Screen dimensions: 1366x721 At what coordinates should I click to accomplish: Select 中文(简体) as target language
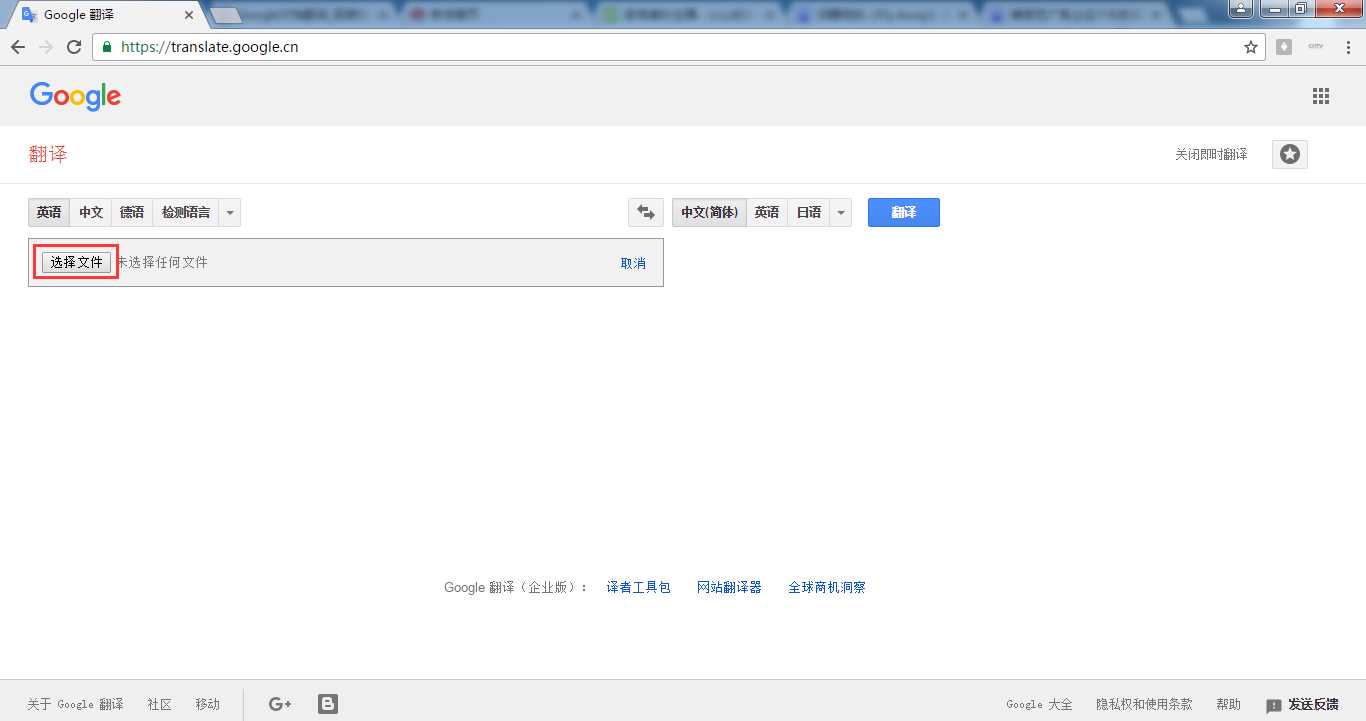709,212
